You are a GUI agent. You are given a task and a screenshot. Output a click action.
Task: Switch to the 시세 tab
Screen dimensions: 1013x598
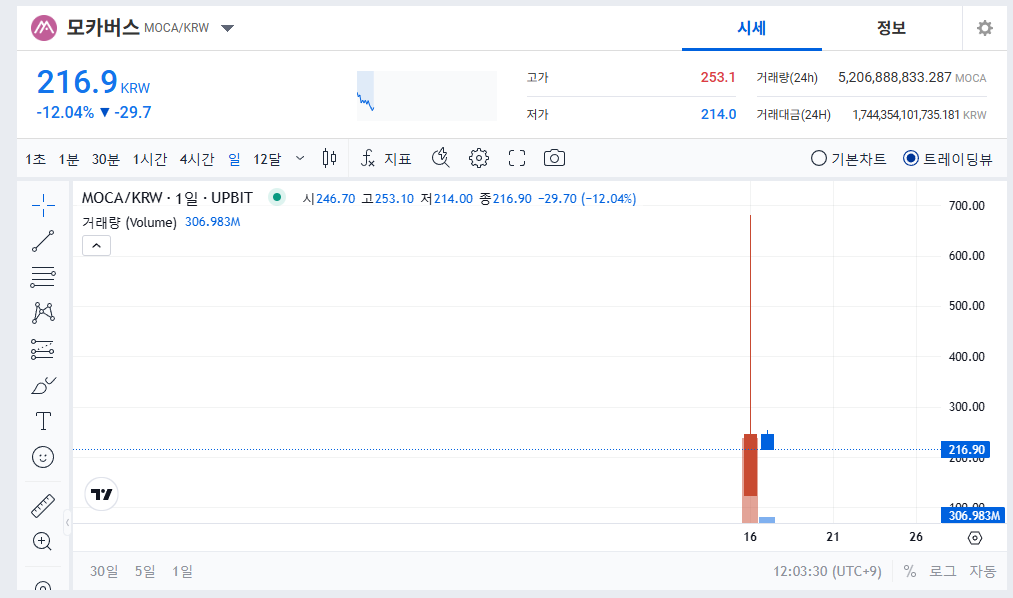(752, 28)
